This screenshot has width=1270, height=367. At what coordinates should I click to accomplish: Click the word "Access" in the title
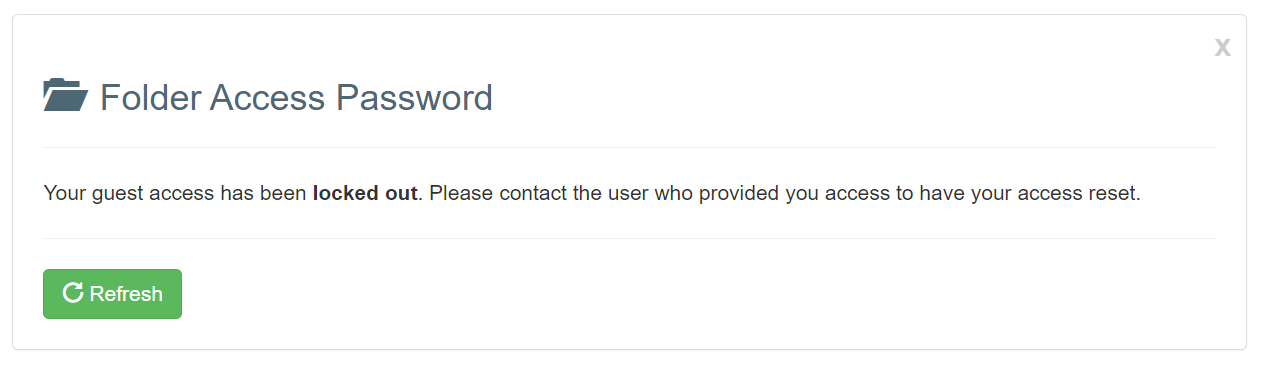(267, 97)
